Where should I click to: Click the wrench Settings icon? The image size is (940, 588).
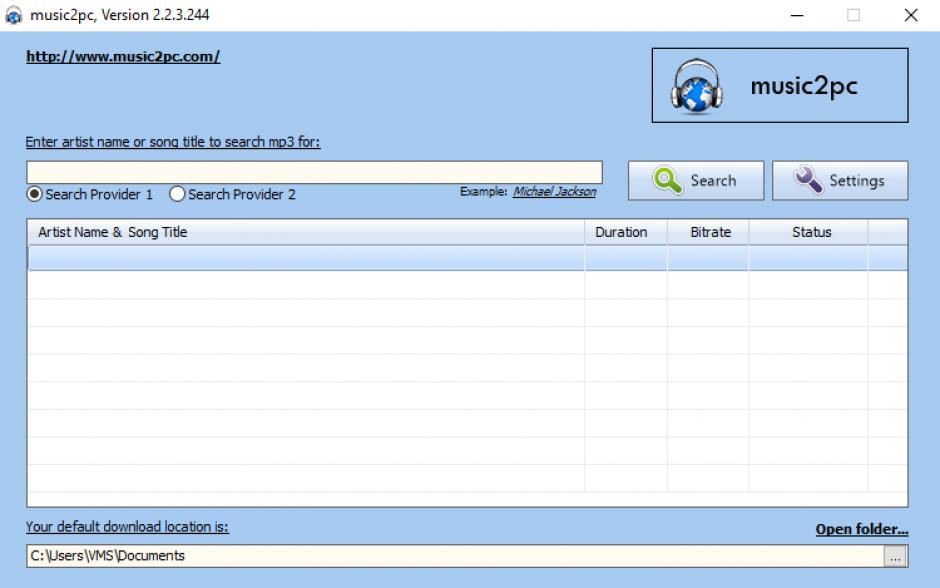[x=808, y=180]
